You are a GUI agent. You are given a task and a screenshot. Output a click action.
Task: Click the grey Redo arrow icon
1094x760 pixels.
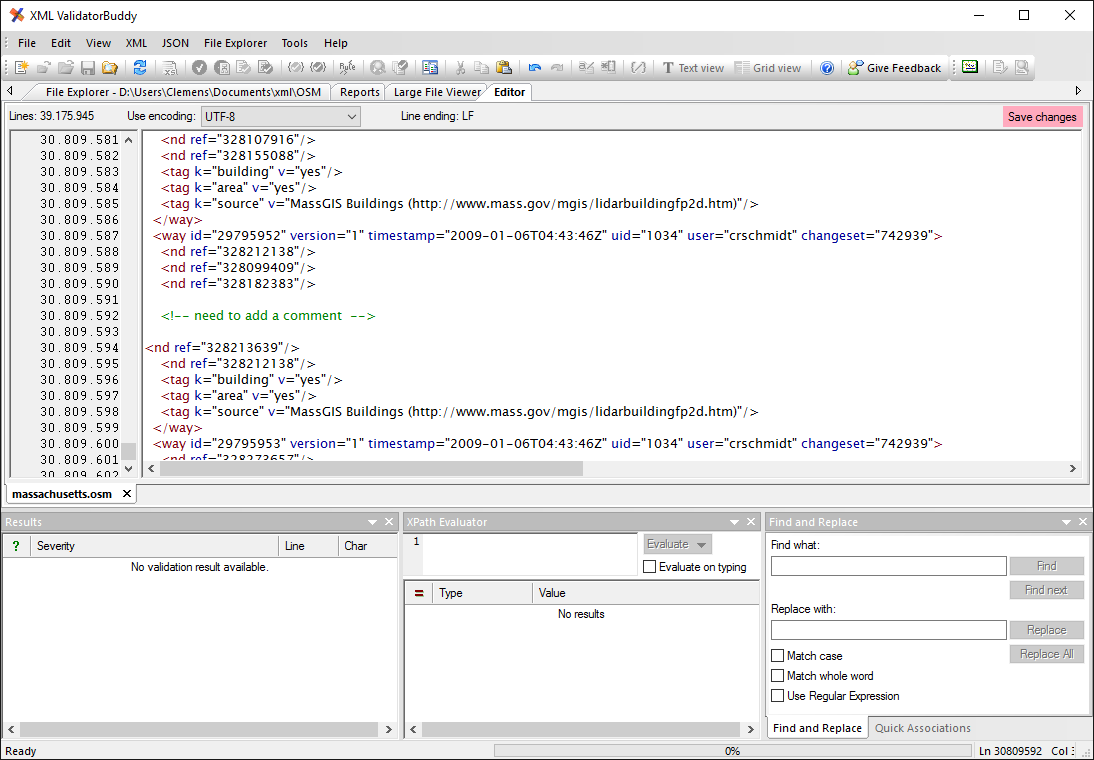pos(557,68)
